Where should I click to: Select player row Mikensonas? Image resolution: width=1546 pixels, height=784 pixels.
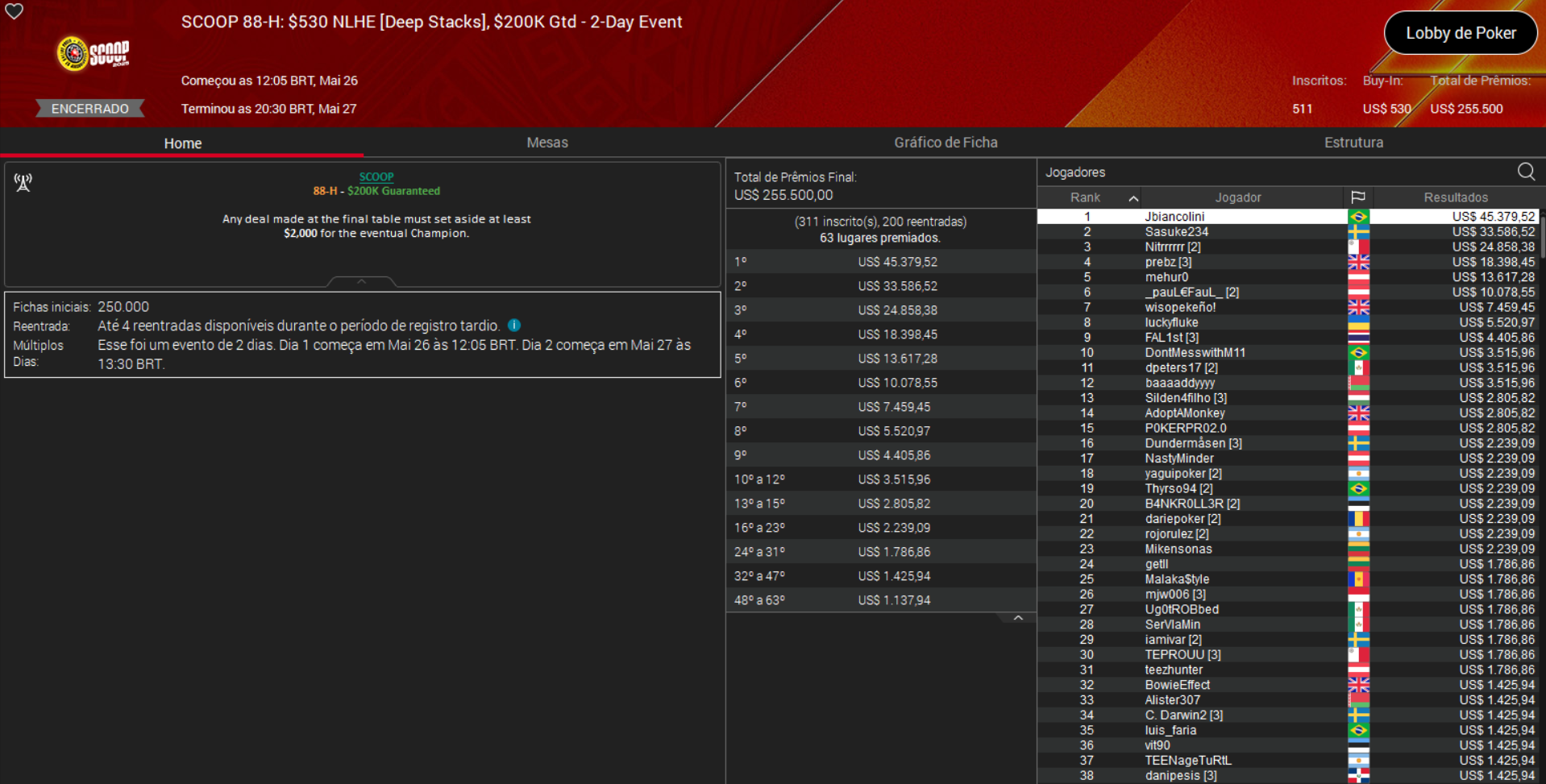pos(1287,550)
